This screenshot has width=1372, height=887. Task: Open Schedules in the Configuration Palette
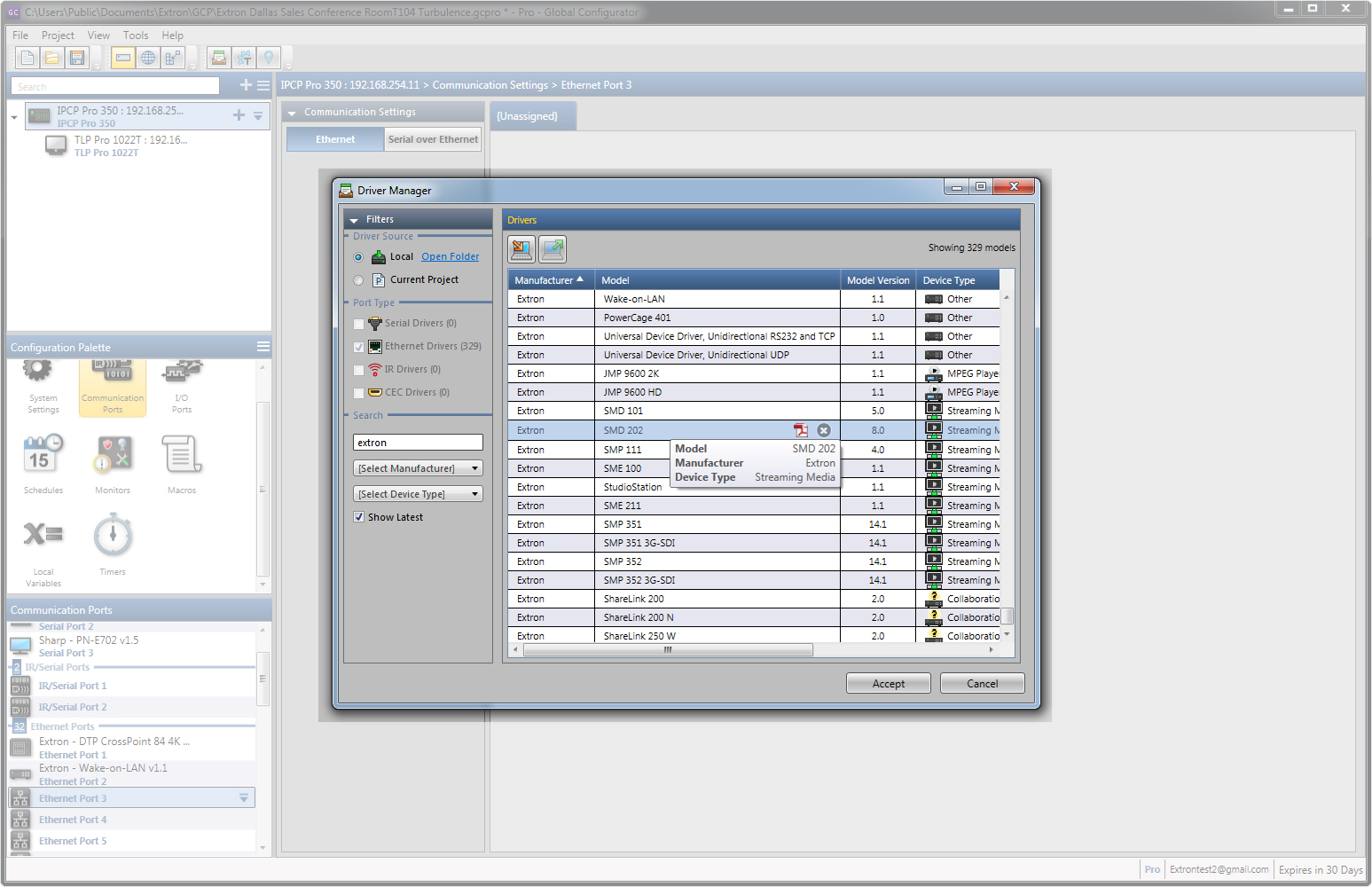[x=43, y=464]
